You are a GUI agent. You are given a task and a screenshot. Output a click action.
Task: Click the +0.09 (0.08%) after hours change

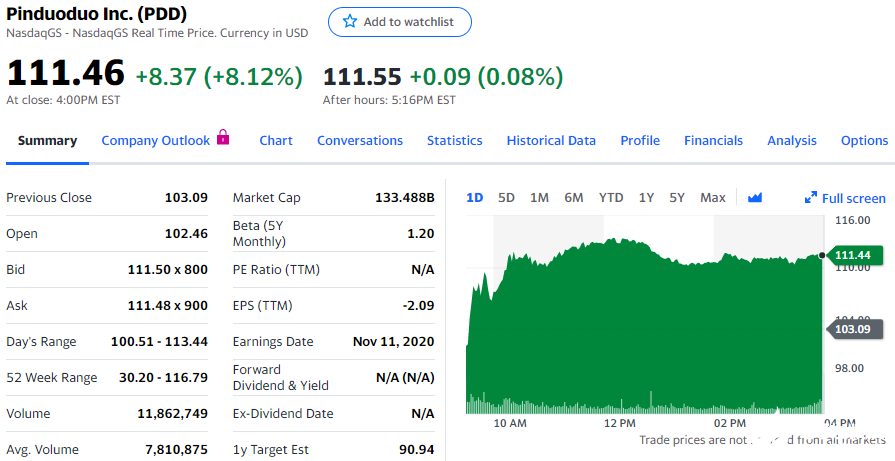[486, 76]
